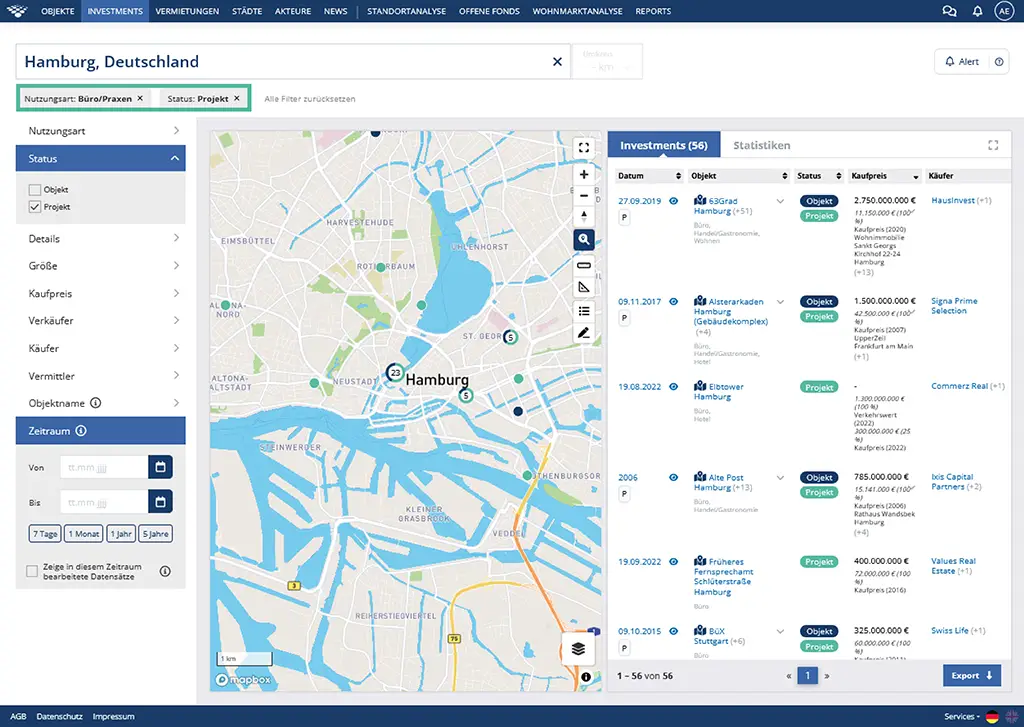1024x727 pixels.
Task: Expand the Details filter section
Action: tap(101, 238)
